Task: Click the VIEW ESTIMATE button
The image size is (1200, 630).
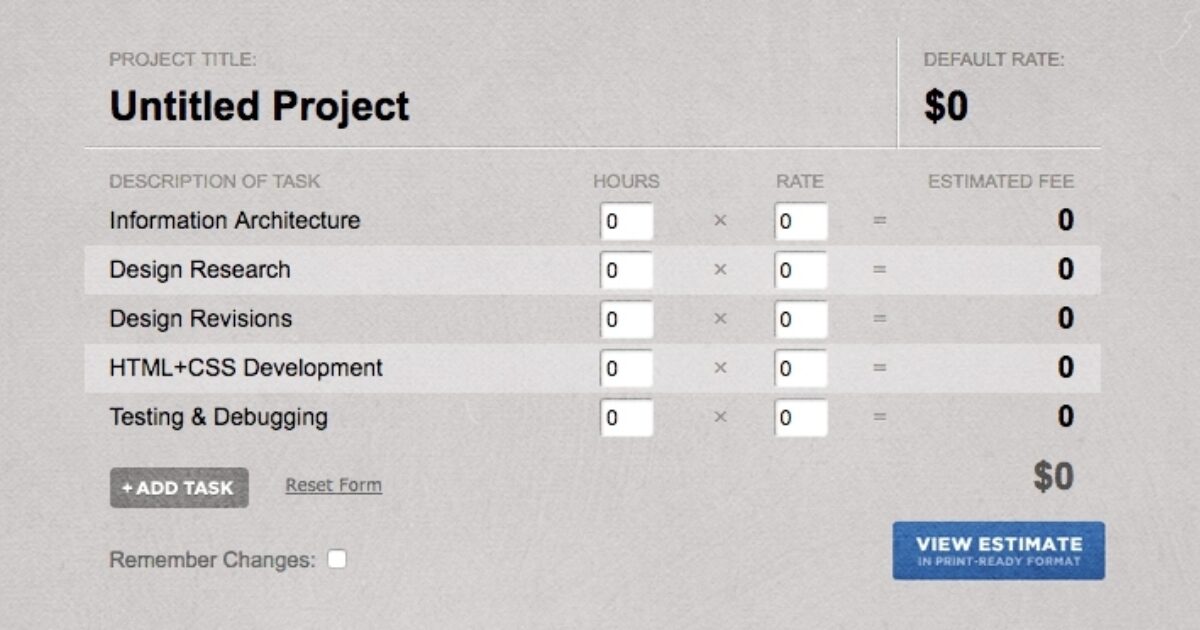Action: 998,550
